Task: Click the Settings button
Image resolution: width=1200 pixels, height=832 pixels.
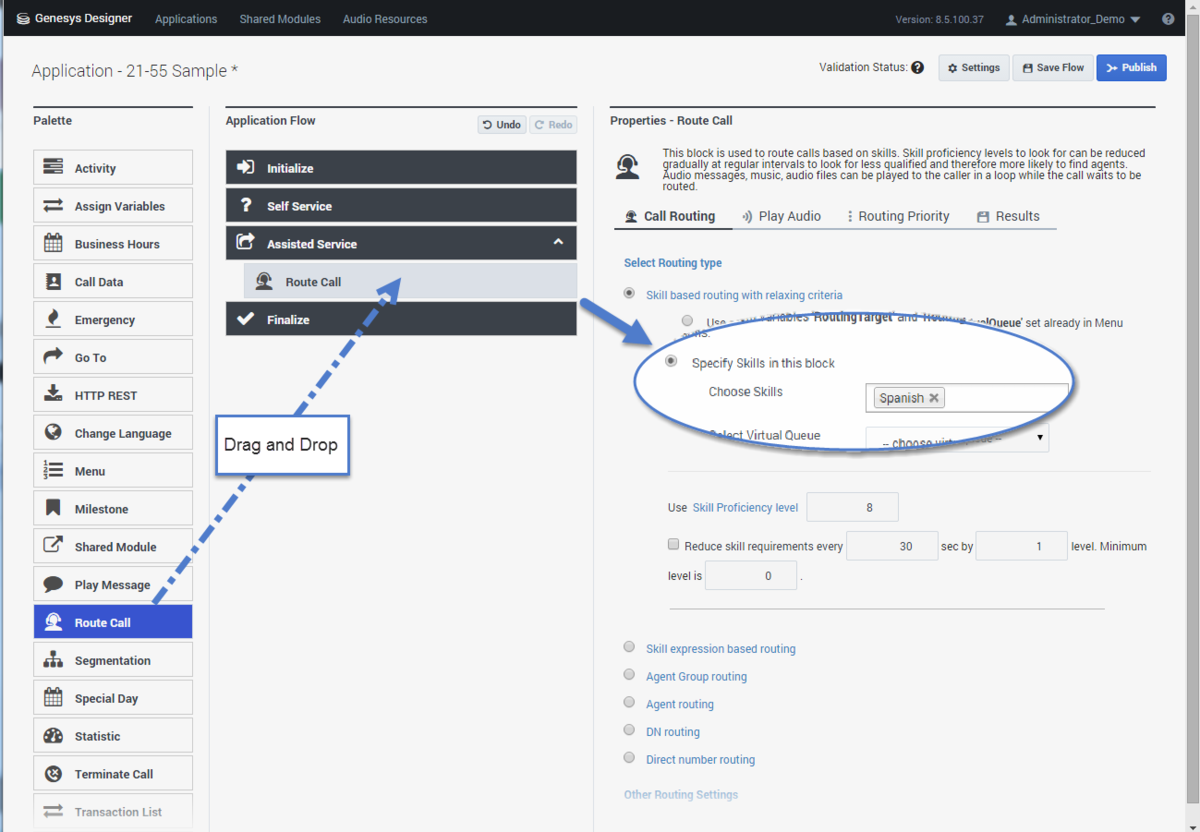Action: tap(974, 68)
